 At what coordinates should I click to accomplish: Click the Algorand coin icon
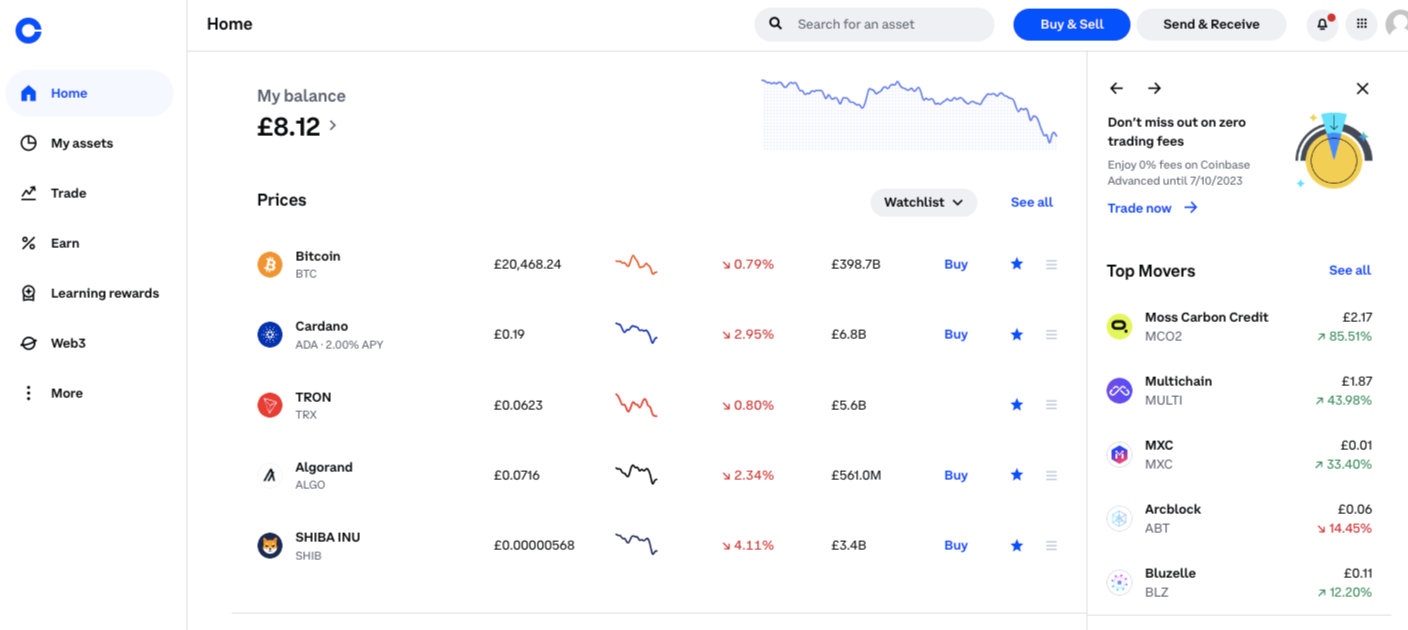(x=270, y=475)
